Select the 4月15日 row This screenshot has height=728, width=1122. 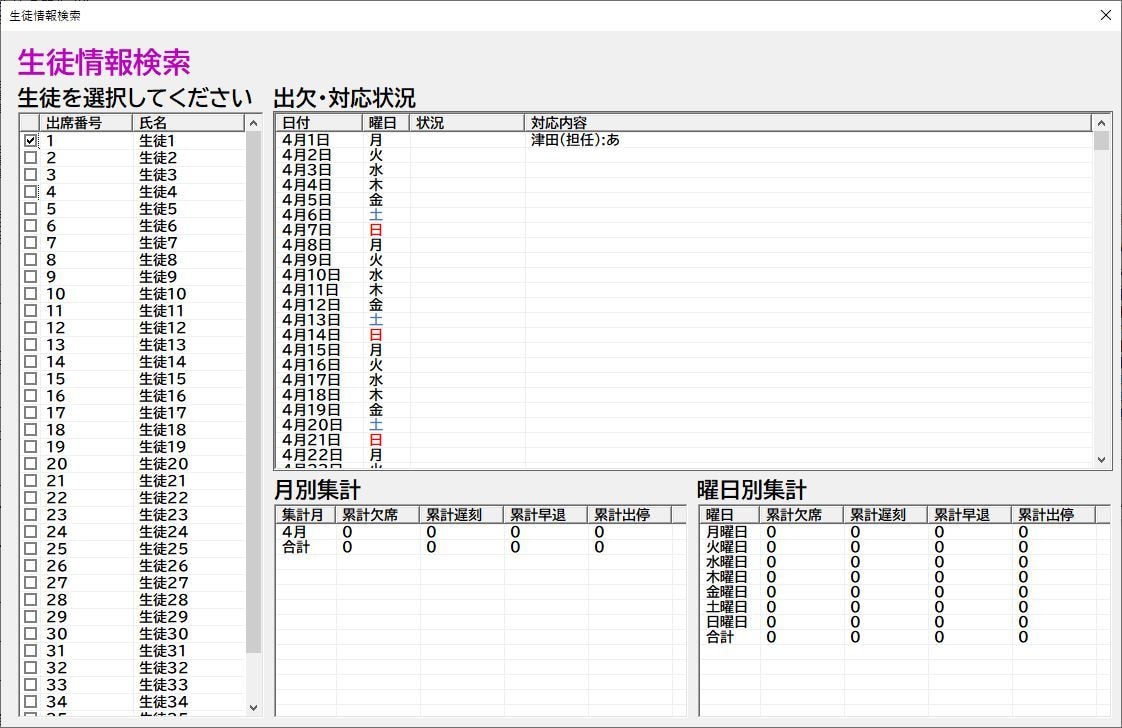pos(683,350)
